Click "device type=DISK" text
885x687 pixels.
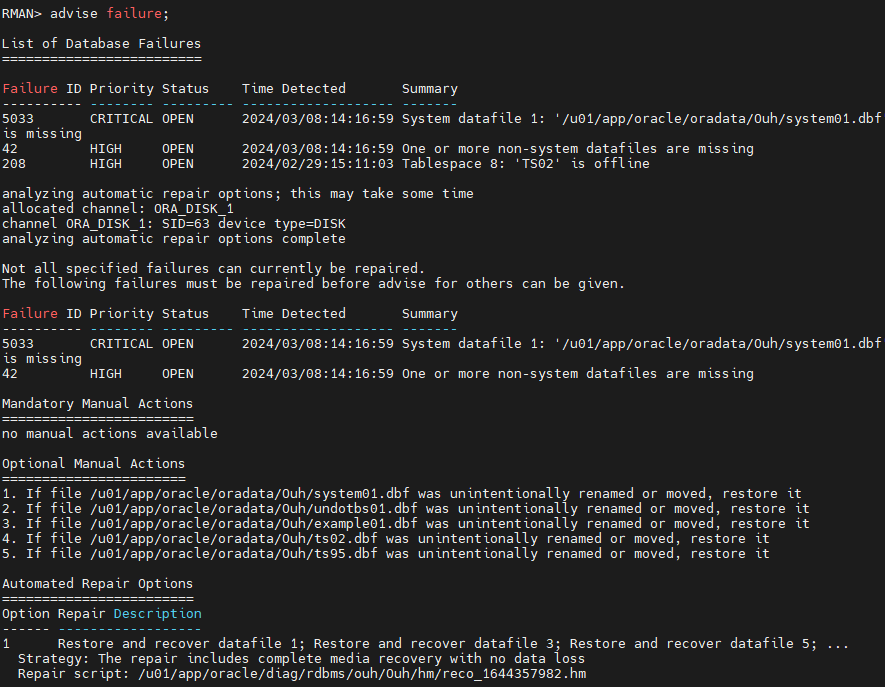(282, 224)
